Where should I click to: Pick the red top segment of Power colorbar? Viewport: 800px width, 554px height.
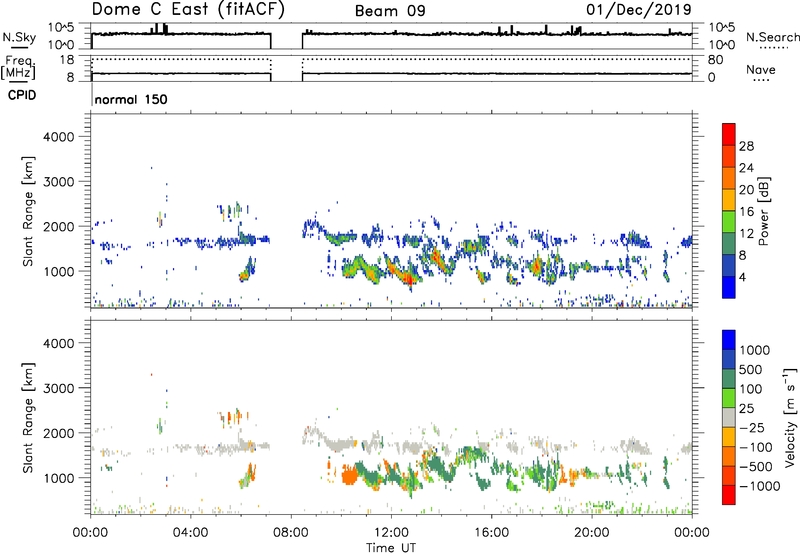coord(729,134)
